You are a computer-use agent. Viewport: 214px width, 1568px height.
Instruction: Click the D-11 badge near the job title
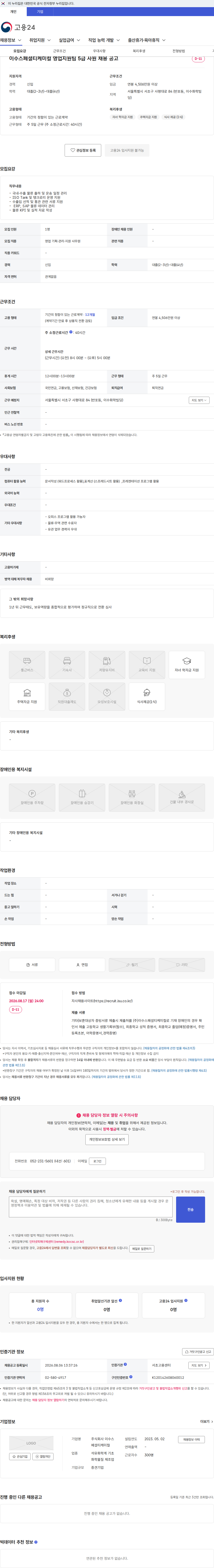coord(198,59)
